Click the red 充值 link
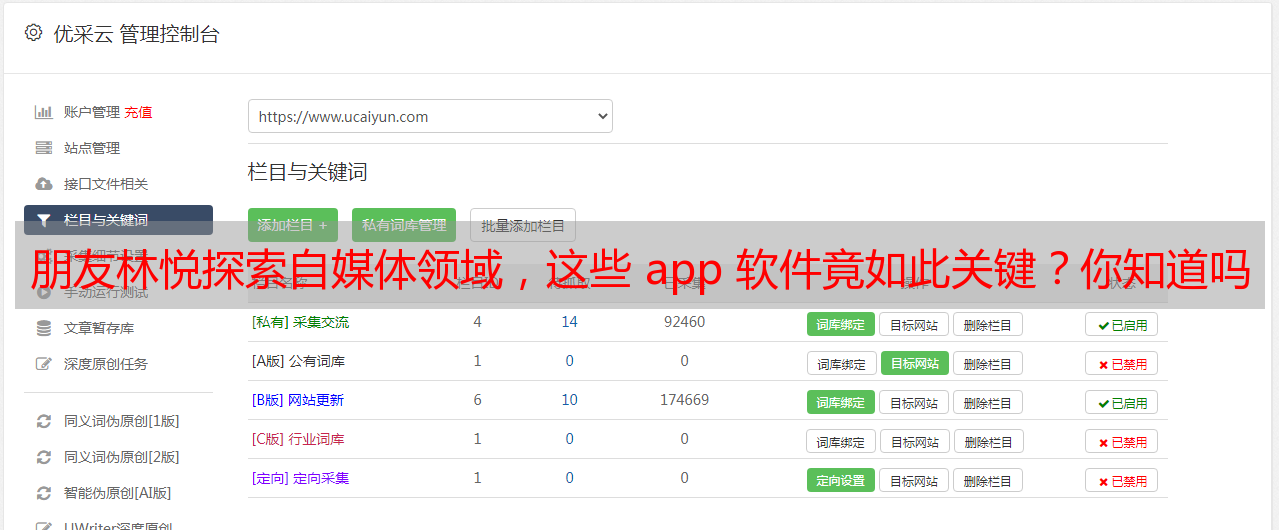The height and width of the screenshot is (530, 1279). click(x=139, y=112)
